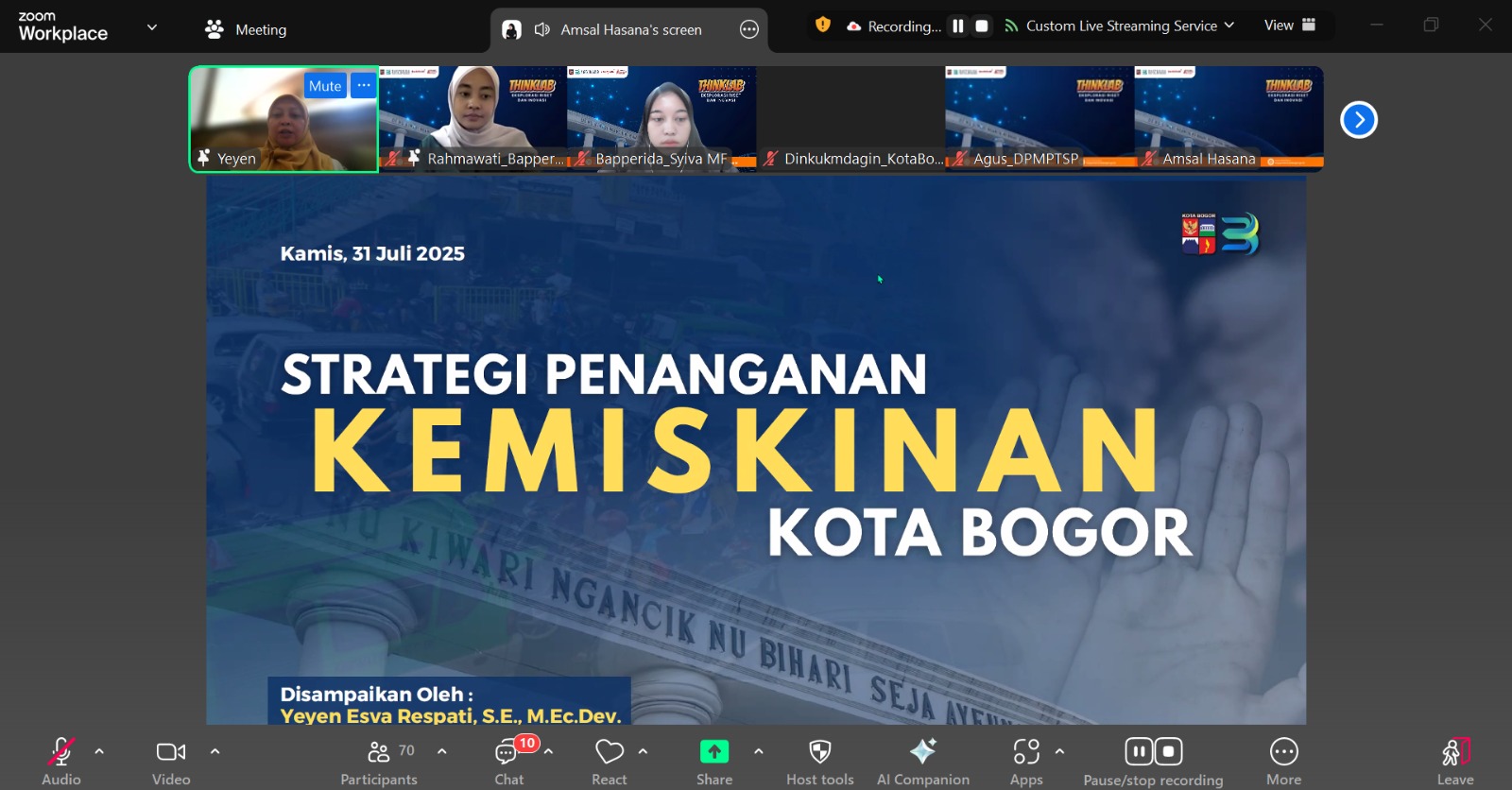1512x790 pixels.
Task: Open the Chat panel
Action: point(508,753)
